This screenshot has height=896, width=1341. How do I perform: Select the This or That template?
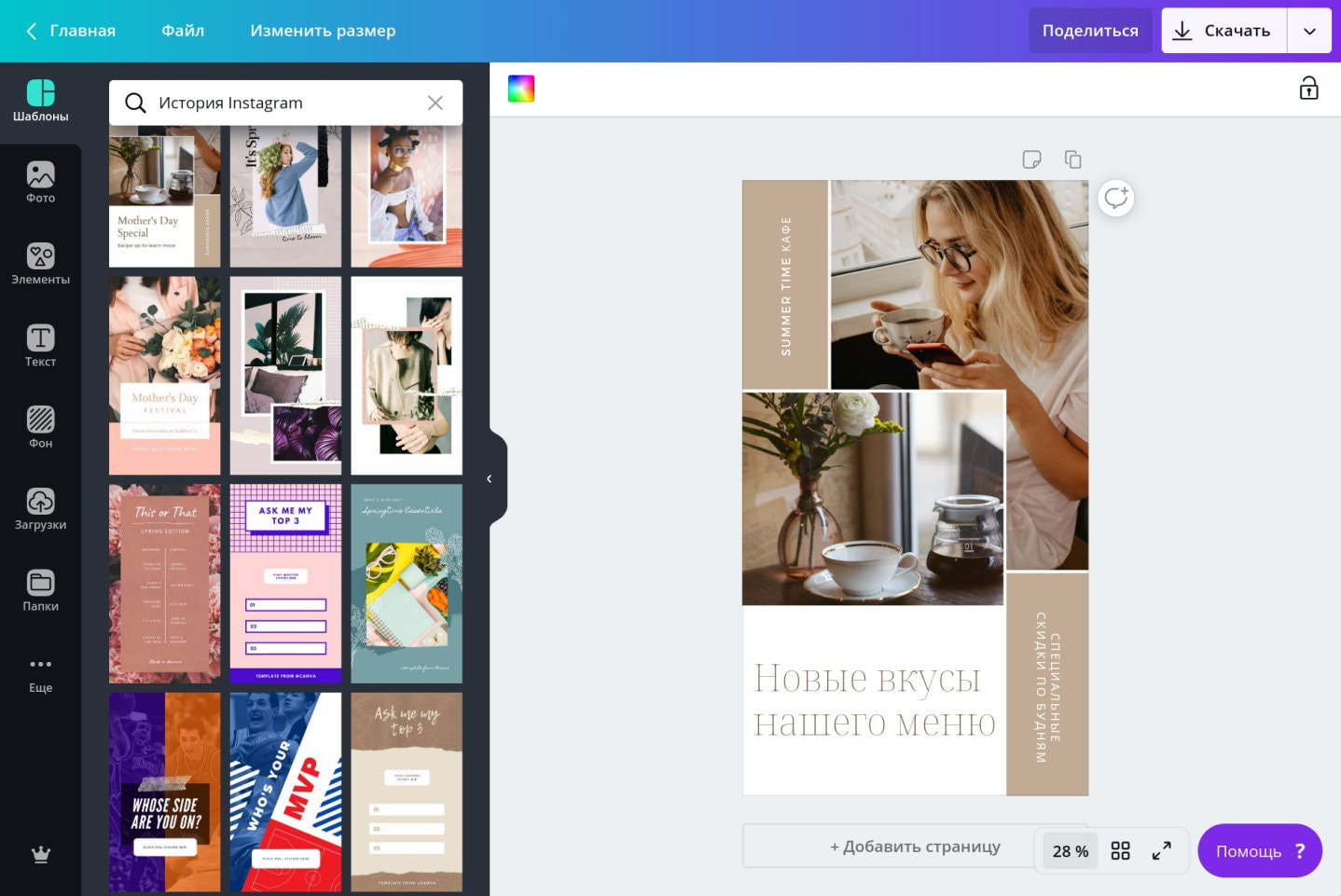click(x=165, y=584)
